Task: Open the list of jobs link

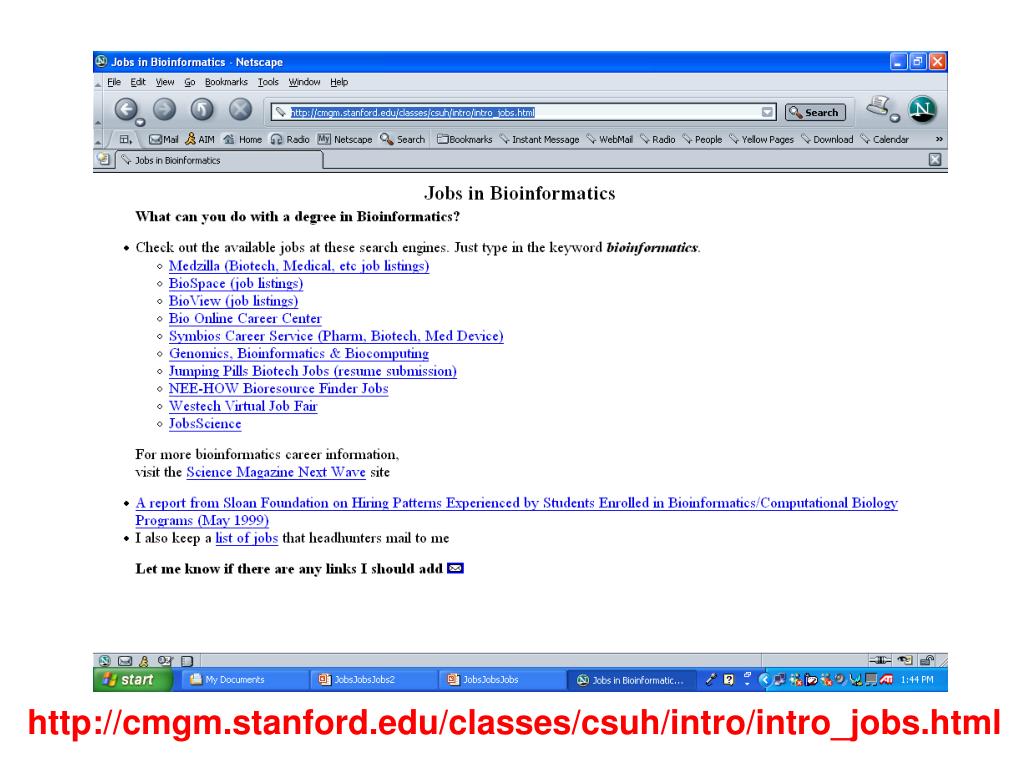Action: [247, 538]
